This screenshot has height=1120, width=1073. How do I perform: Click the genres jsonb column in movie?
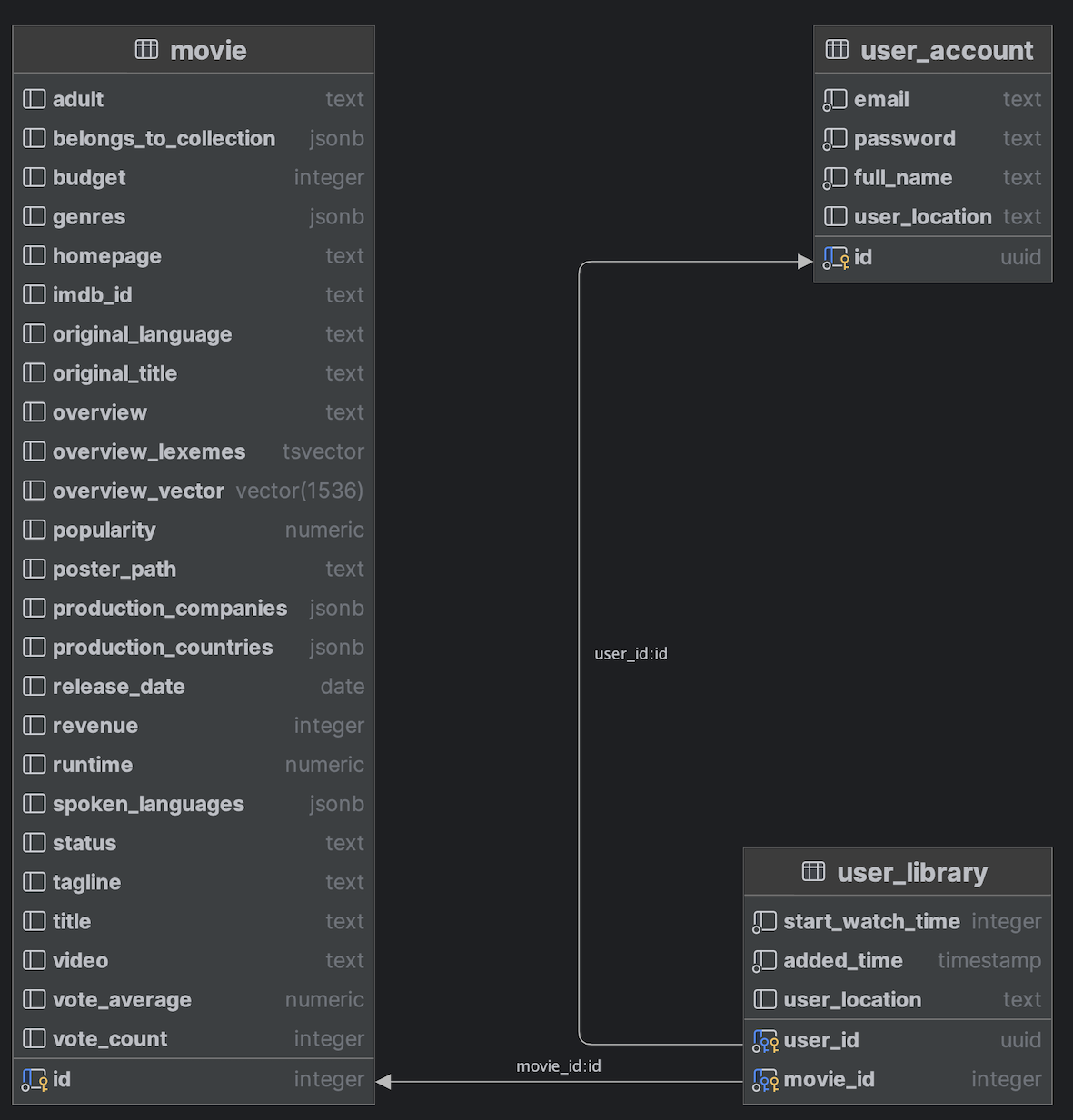pyautogui.click(x=88, y=217)
